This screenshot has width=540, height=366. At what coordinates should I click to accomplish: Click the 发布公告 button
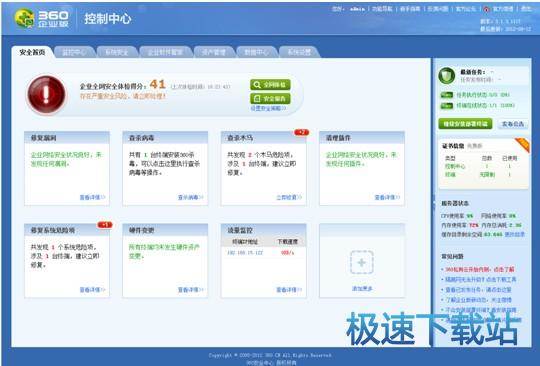tap(513, 124)
